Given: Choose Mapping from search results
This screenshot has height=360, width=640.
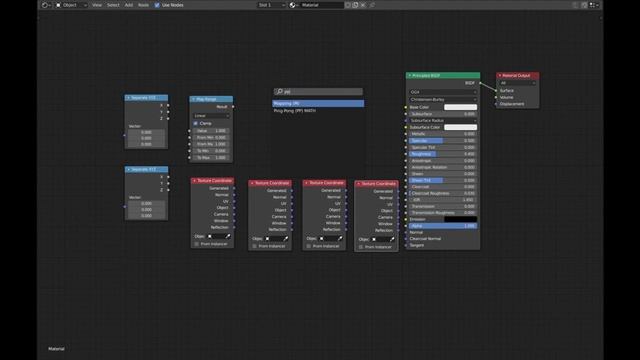Looking at the screenshot, I should tap(318, 104).
